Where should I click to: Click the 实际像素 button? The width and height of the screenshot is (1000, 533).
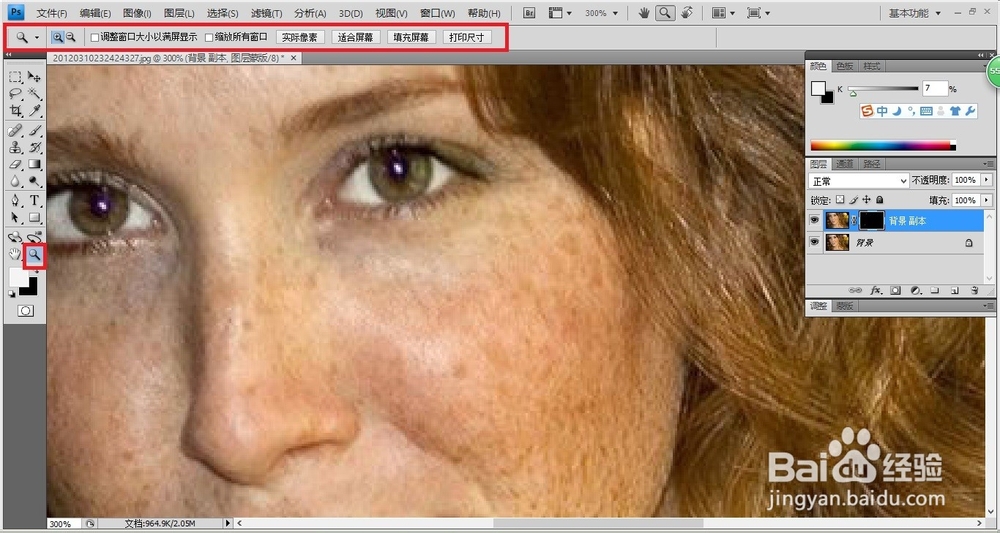click(x=300, y=38)
